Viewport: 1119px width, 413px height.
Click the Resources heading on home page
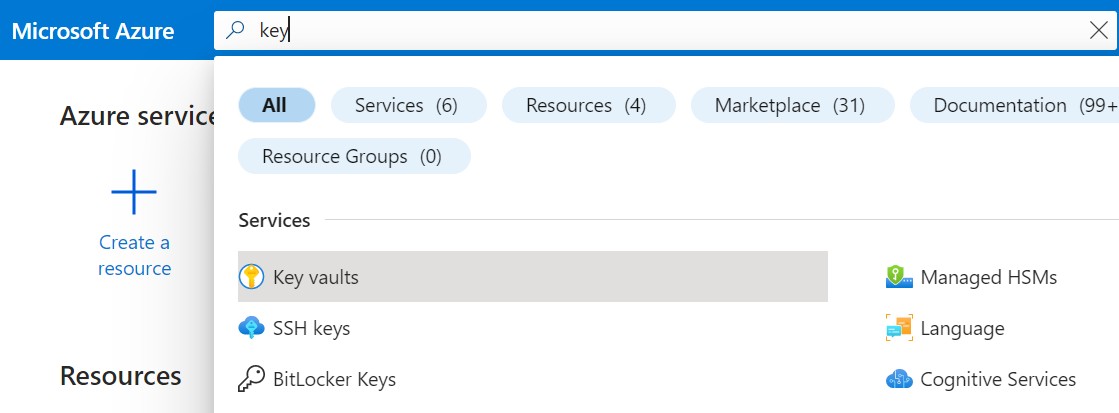pos(121,376)
